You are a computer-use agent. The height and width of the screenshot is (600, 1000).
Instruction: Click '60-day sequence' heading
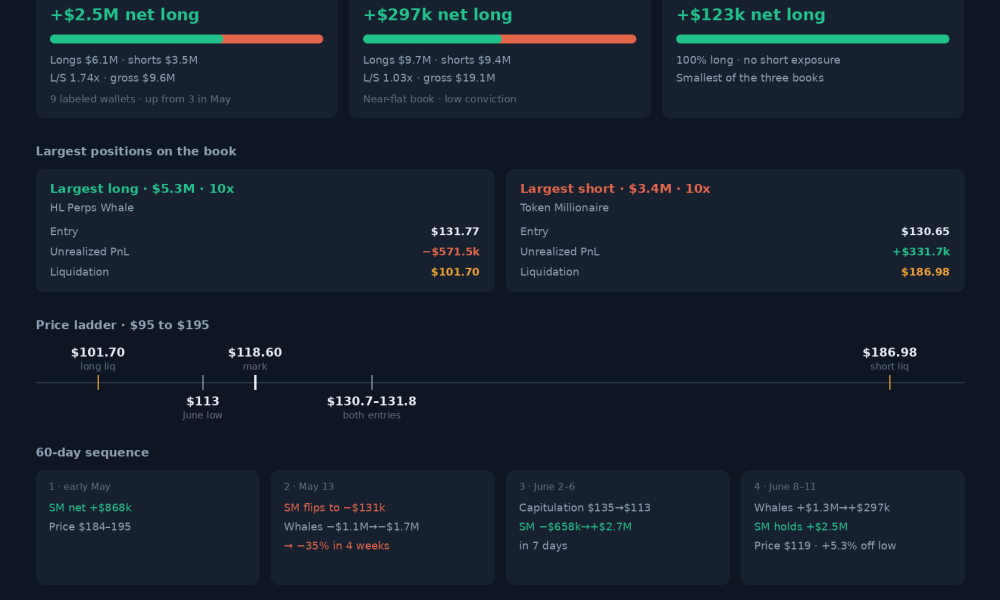[92, 453]
